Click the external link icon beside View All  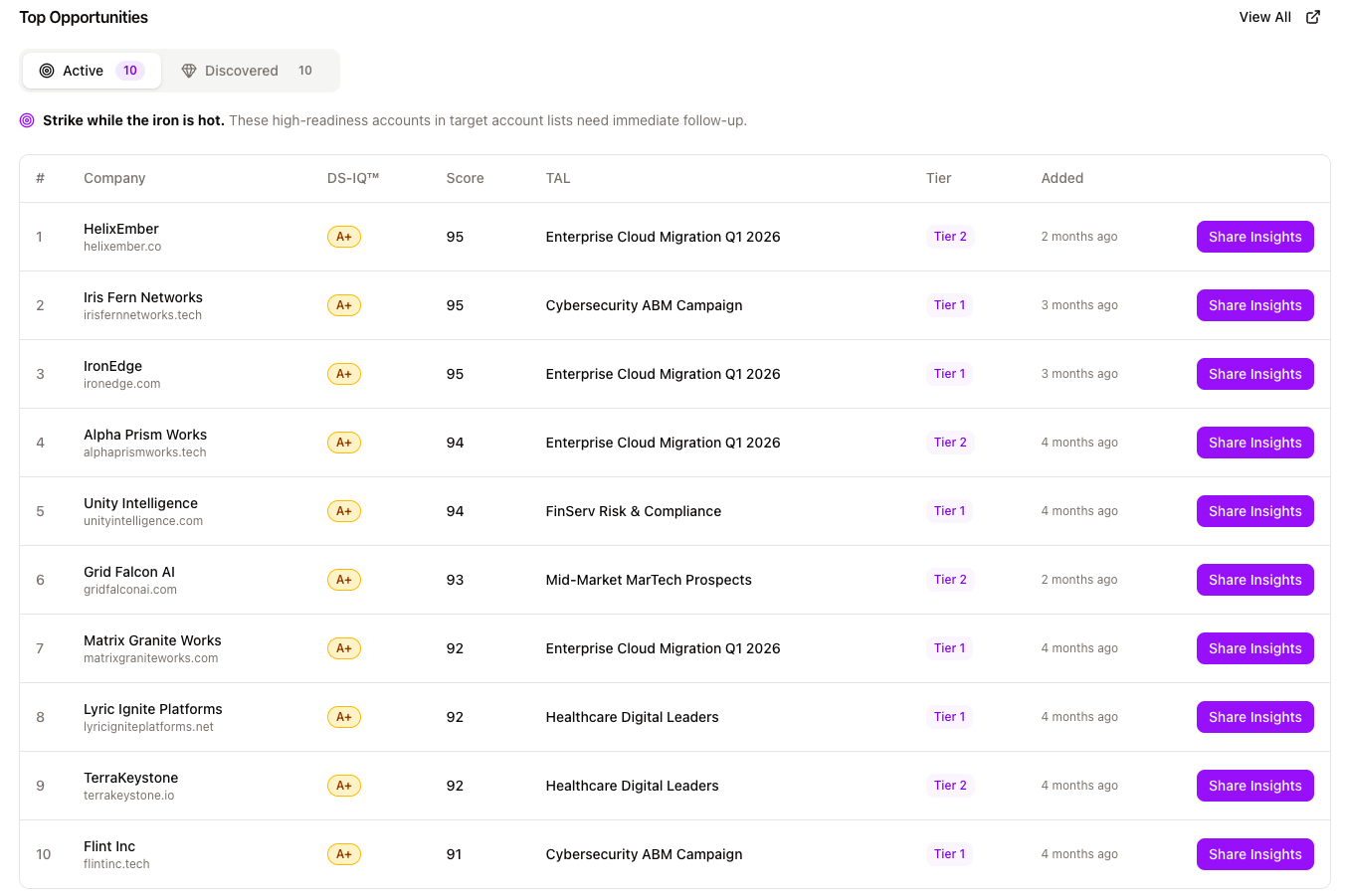[x=1313, y=17]
